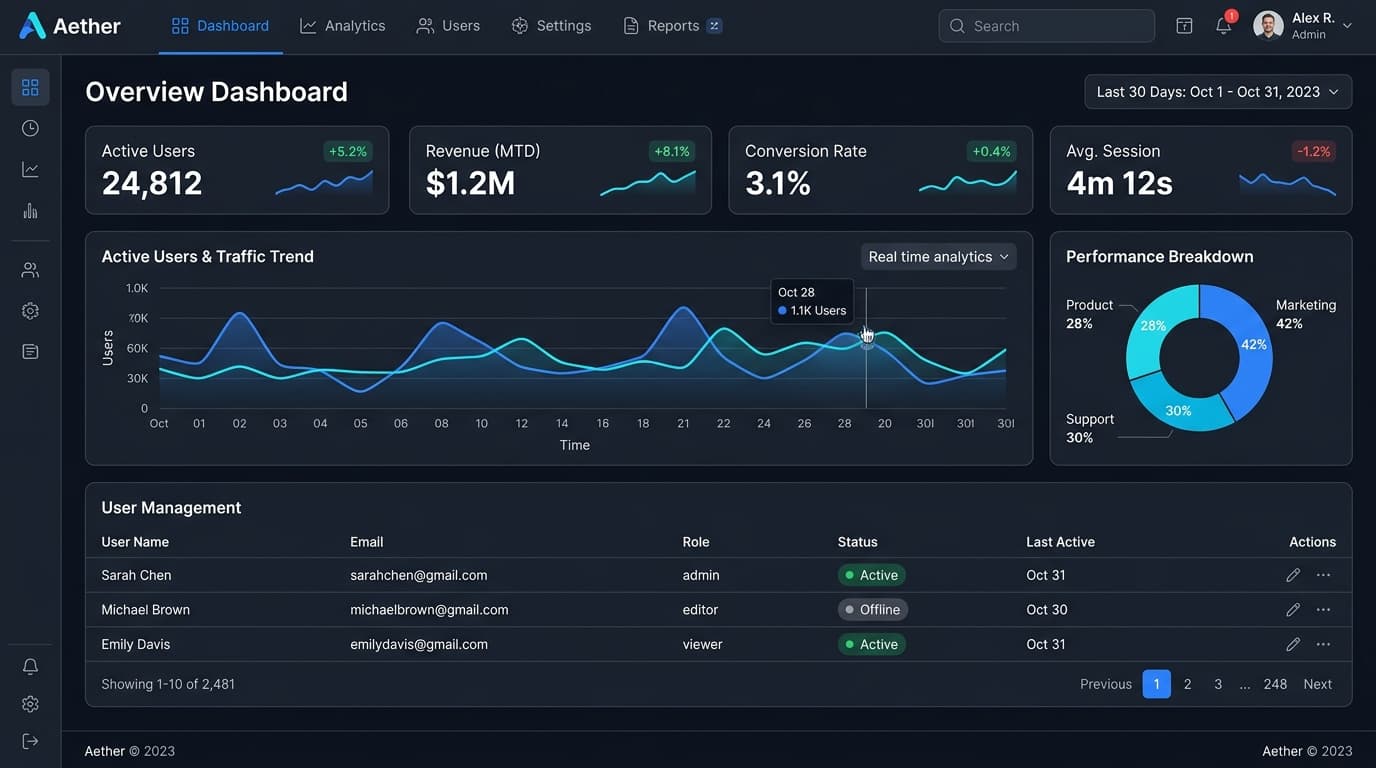The height and width of the screenshot is (768, 1376).
Task: Open more actions for Emily Davis
Action: 1324,645
